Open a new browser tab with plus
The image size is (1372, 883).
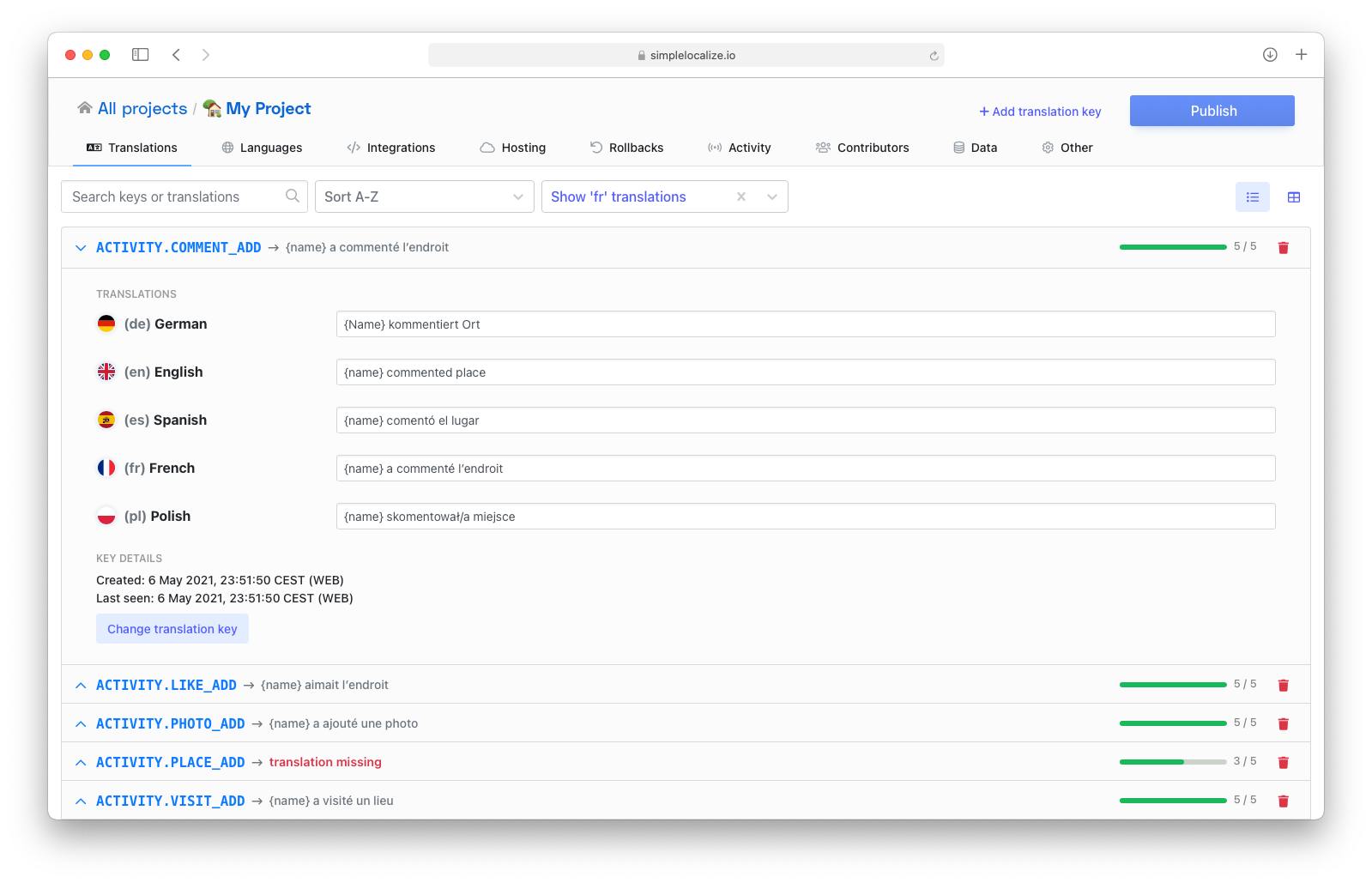1302,55
